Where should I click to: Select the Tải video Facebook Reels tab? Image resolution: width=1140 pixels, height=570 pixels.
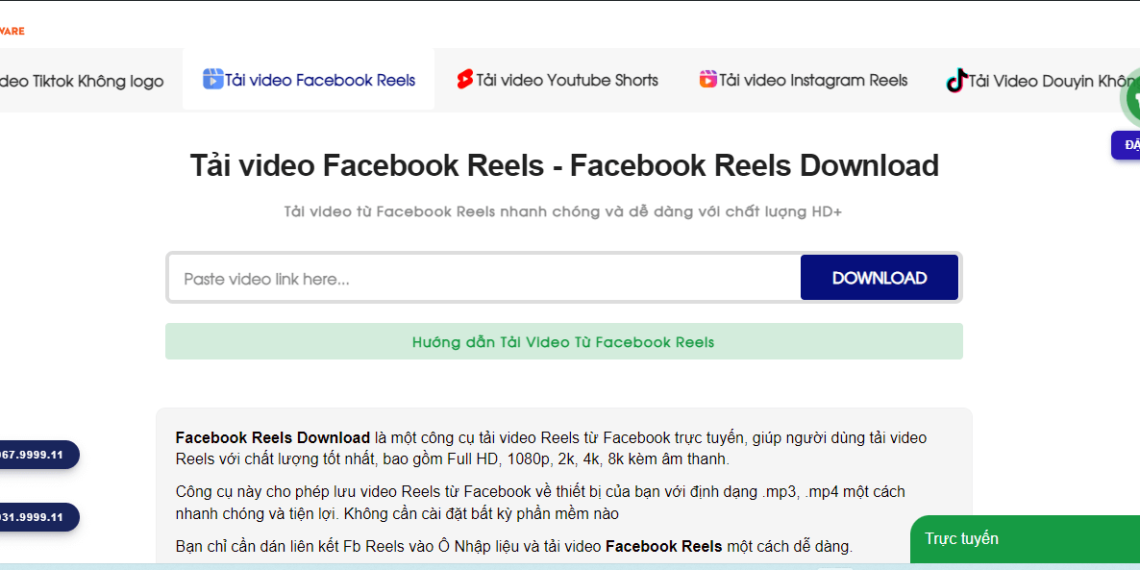click(309, 80)
